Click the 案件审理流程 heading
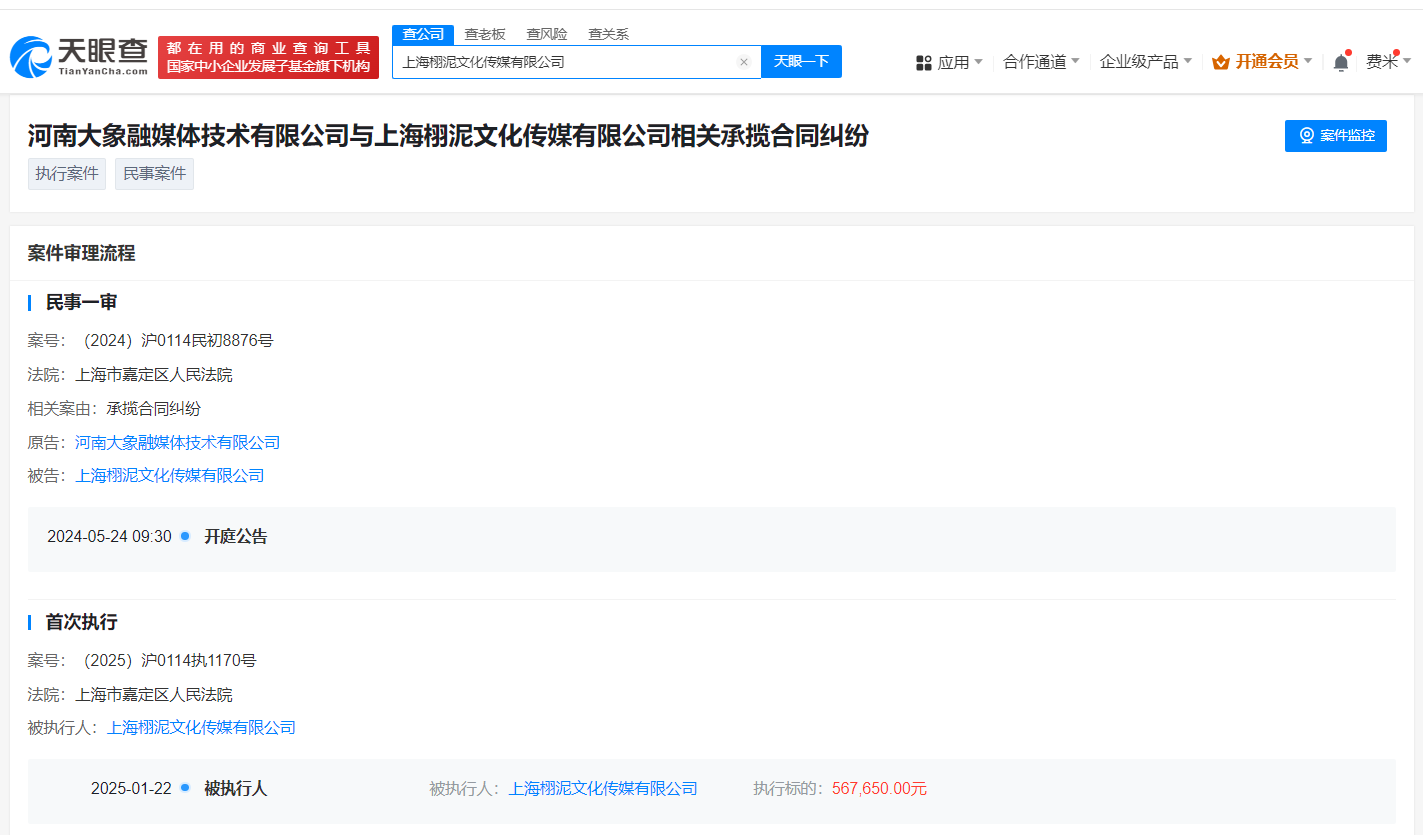 coord(82,254)
